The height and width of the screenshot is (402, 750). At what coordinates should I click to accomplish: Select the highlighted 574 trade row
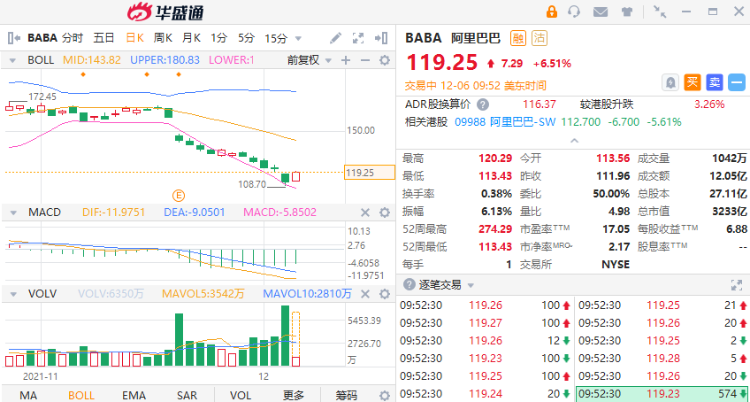(x=662, y=393)
